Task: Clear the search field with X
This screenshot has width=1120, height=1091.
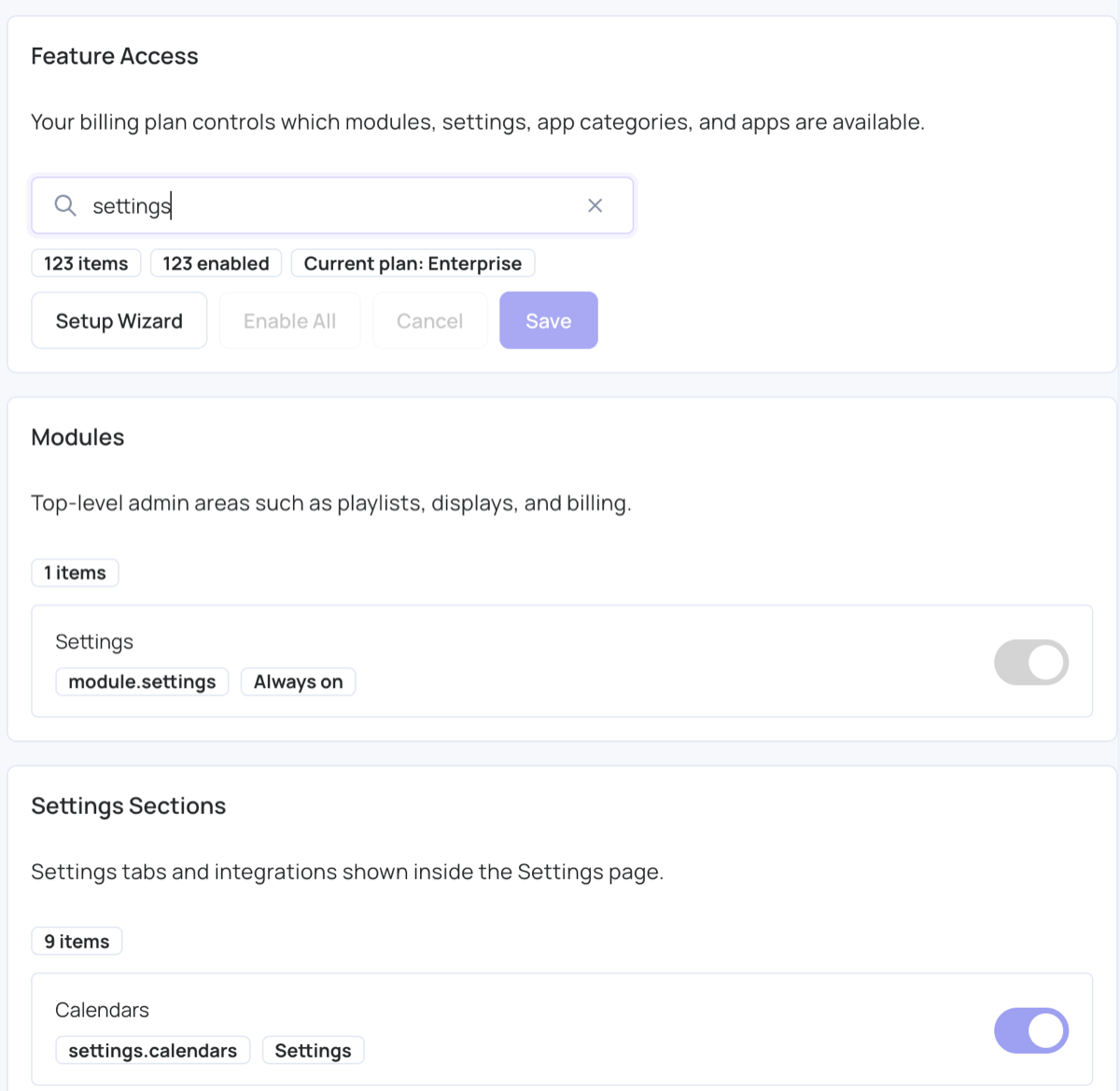Action: click(595, 205)
